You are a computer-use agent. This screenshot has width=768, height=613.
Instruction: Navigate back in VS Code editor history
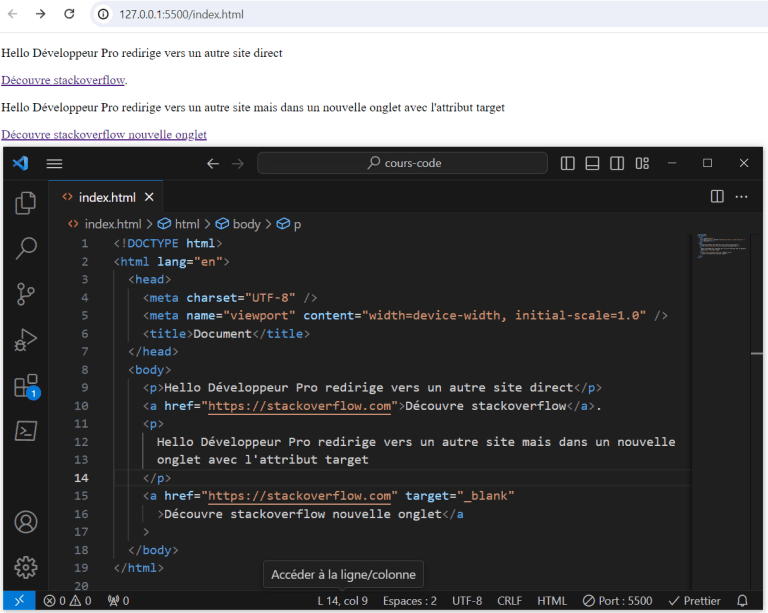(213, 164)
